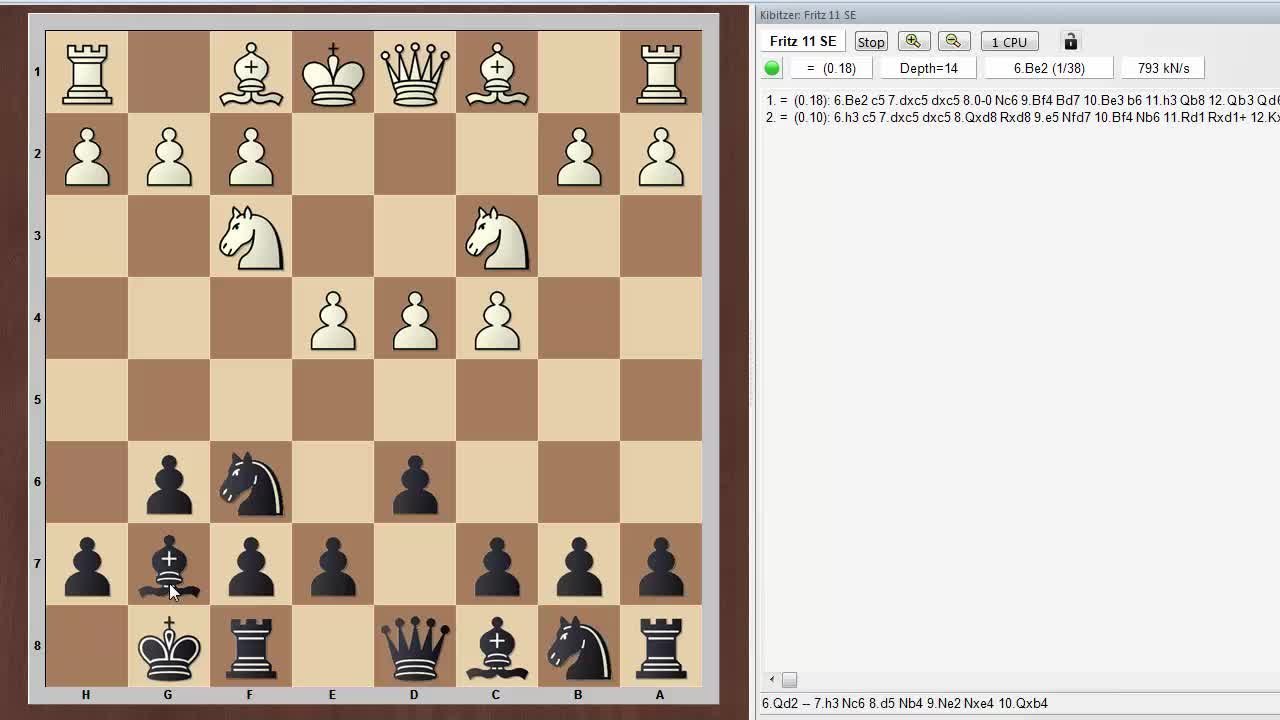The width and height of the screenshot is (1280, 720).
Task: Click the current move 6.Be2 (1/38)
Action: [x=1049, y=68]
